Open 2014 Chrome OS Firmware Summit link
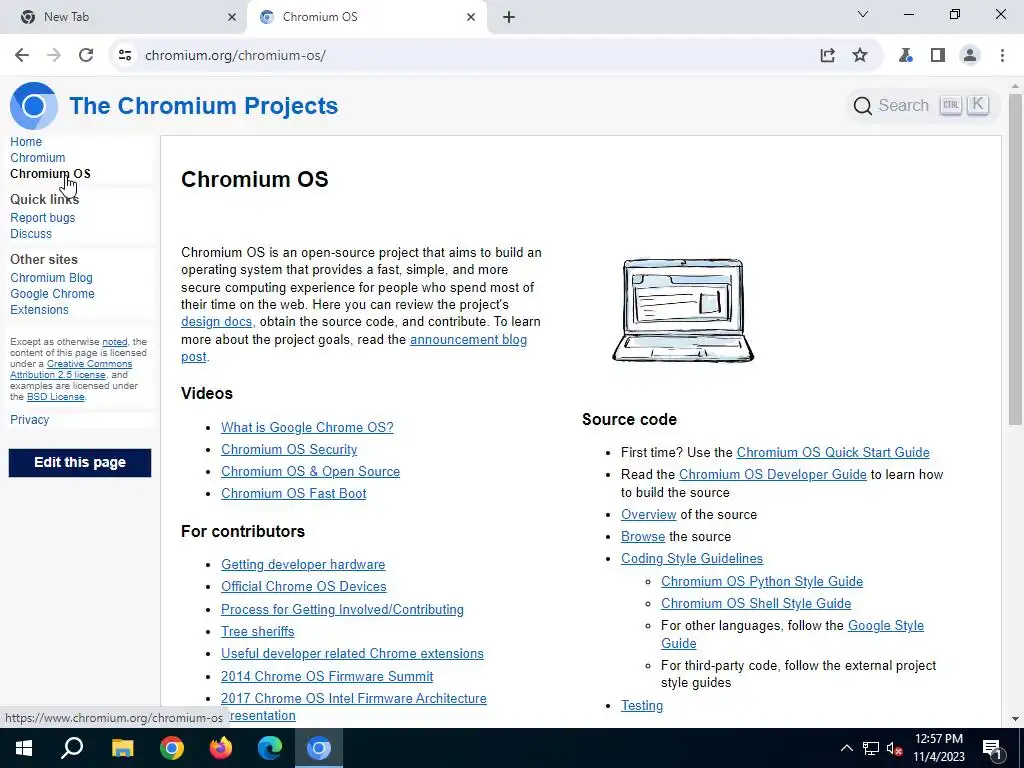1024x768 pixels. [327, 677]
